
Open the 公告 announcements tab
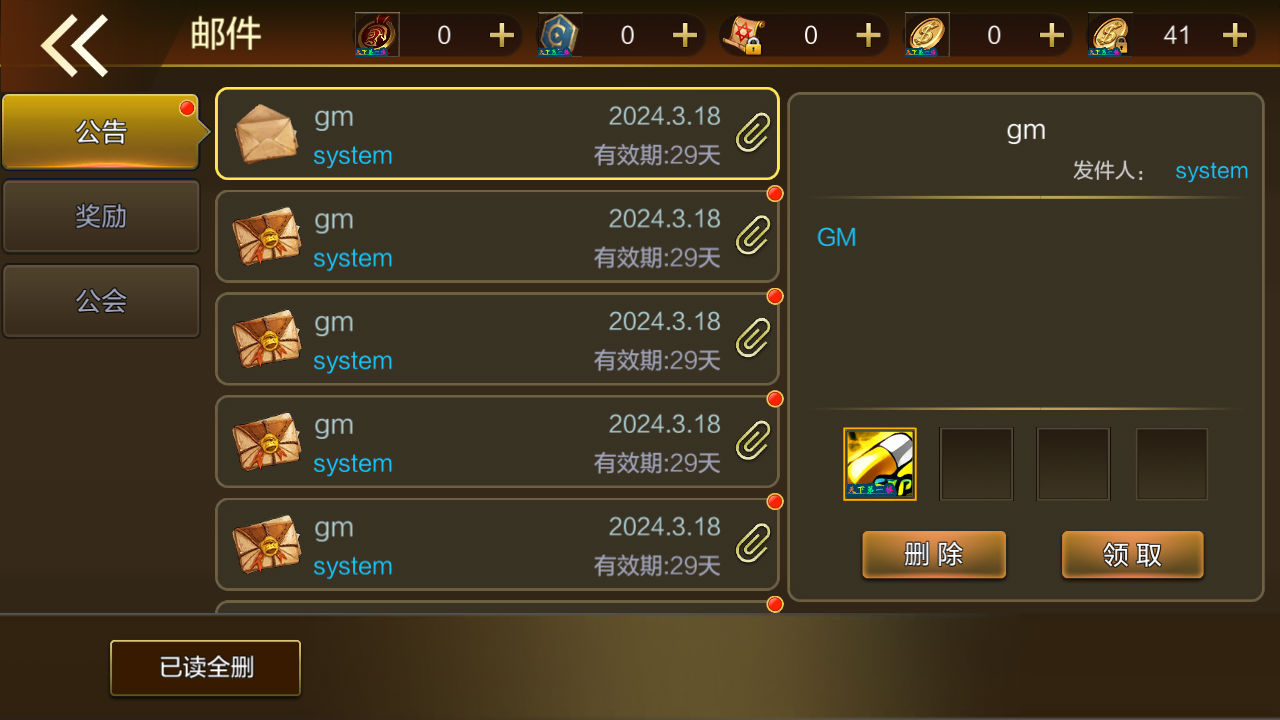[x=101, y=131]
